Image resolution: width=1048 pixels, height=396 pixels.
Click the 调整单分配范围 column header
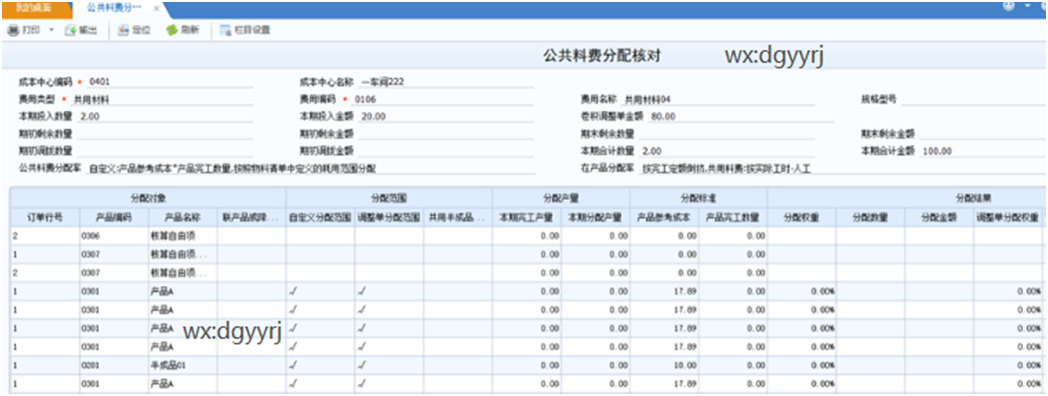(x=389, y=217)
